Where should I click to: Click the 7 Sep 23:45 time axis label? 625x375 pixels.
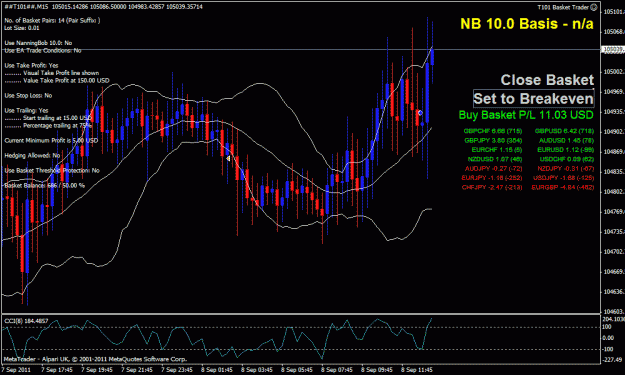point(177,369)
